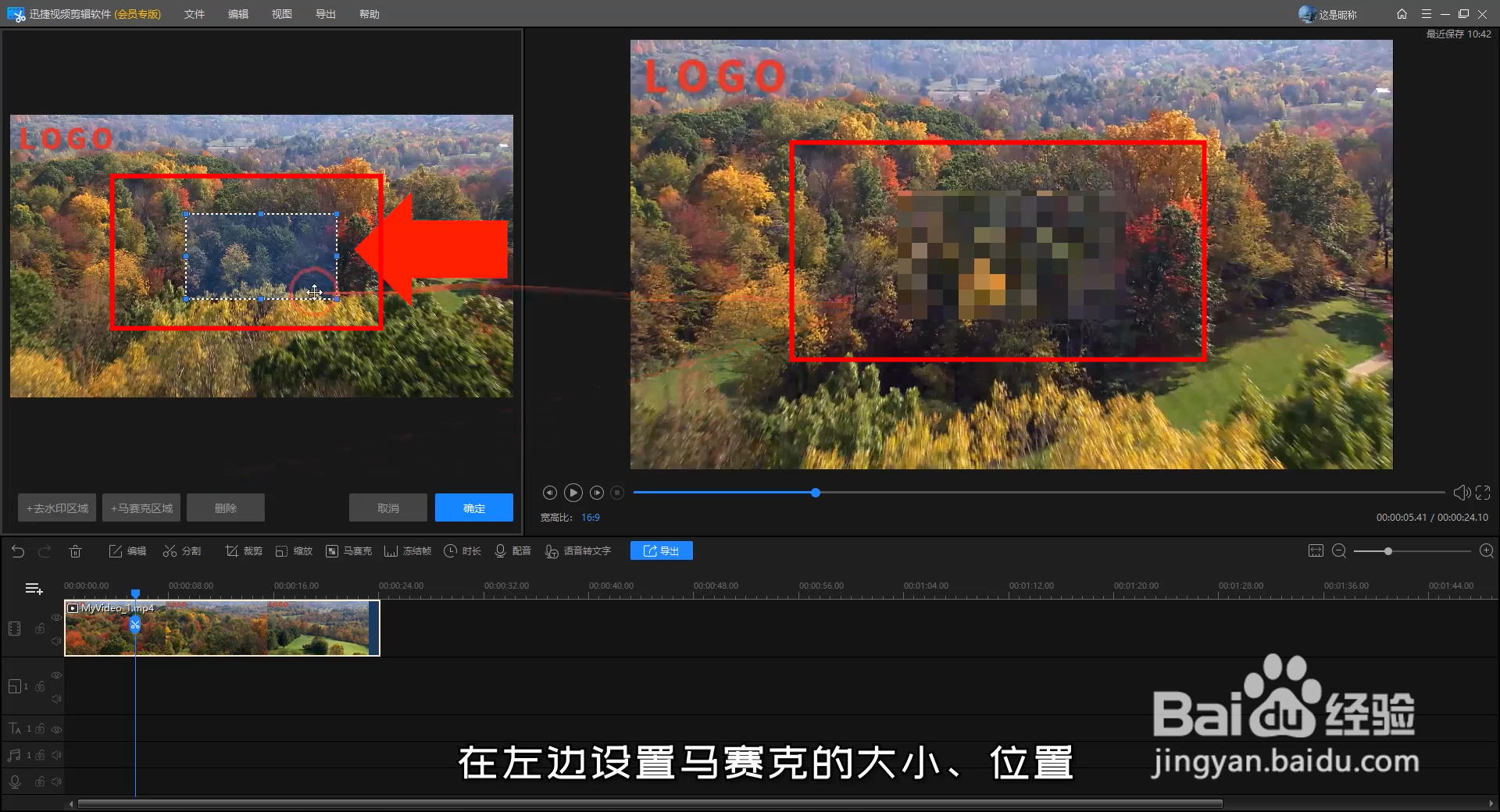Open the 视图 menu
The width and height of the screenshot is (1500, 812).
click(282, 14)
